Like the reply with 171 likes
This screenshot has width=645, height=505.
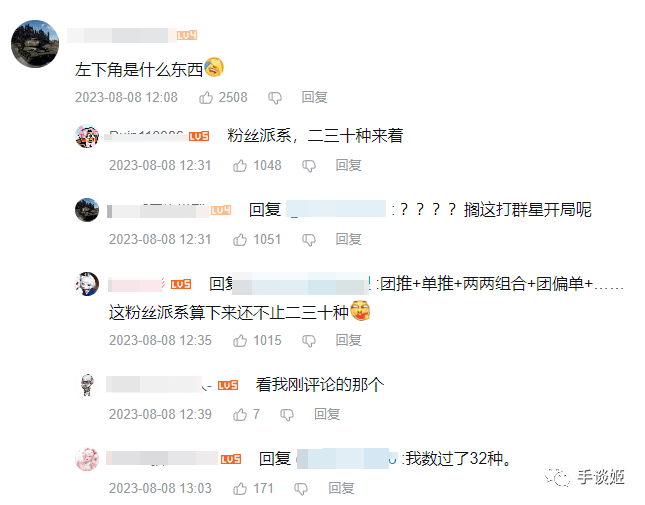(240, 489)
